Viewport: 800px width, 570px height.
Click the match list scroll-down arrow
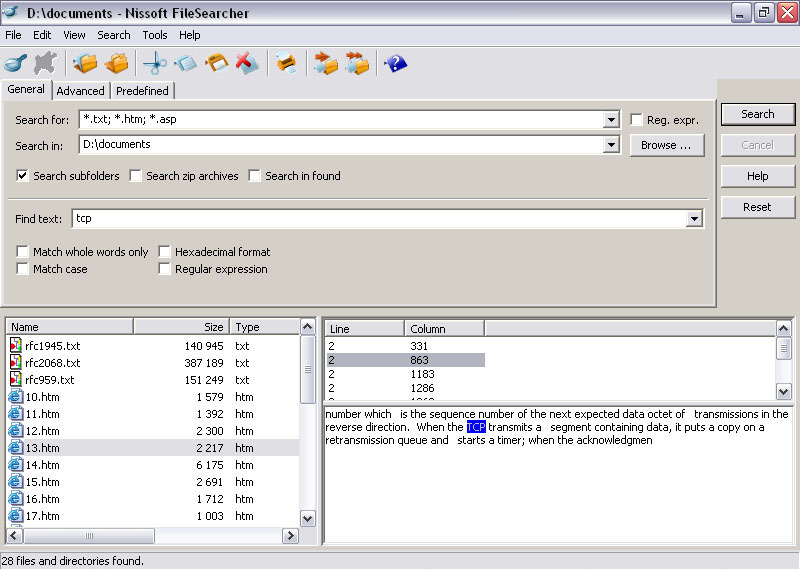(x=784, y=391)
